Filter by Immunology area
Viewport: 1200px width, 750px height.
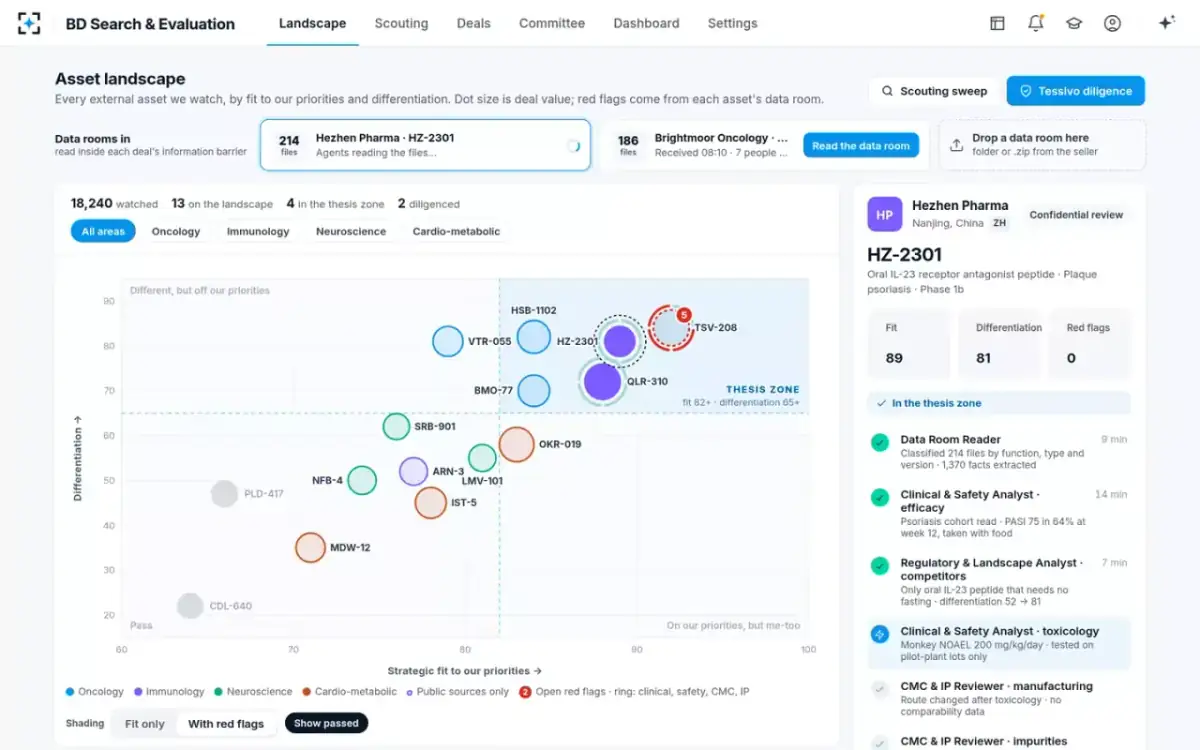pos(258,231)
